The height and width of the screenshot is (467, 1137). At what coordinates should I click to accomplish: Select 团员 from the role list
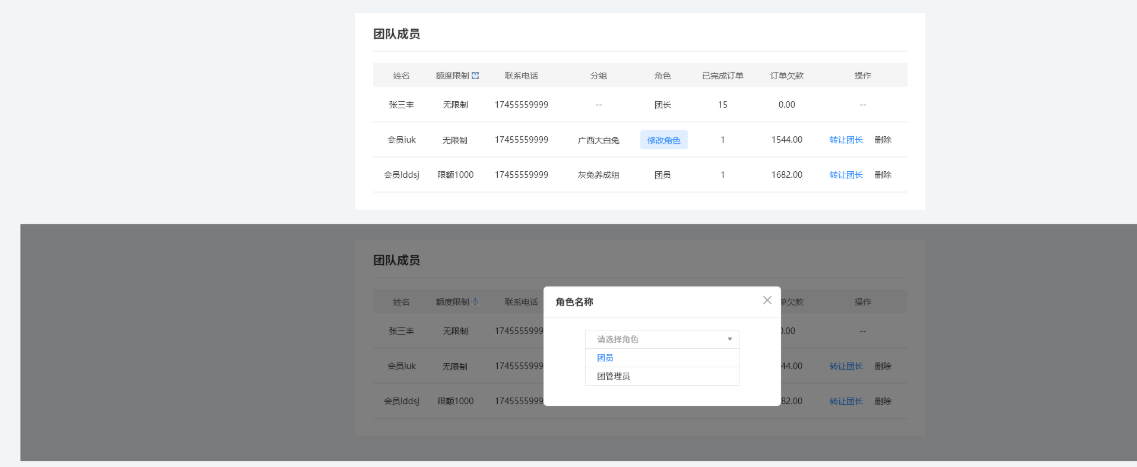point(606,357)
